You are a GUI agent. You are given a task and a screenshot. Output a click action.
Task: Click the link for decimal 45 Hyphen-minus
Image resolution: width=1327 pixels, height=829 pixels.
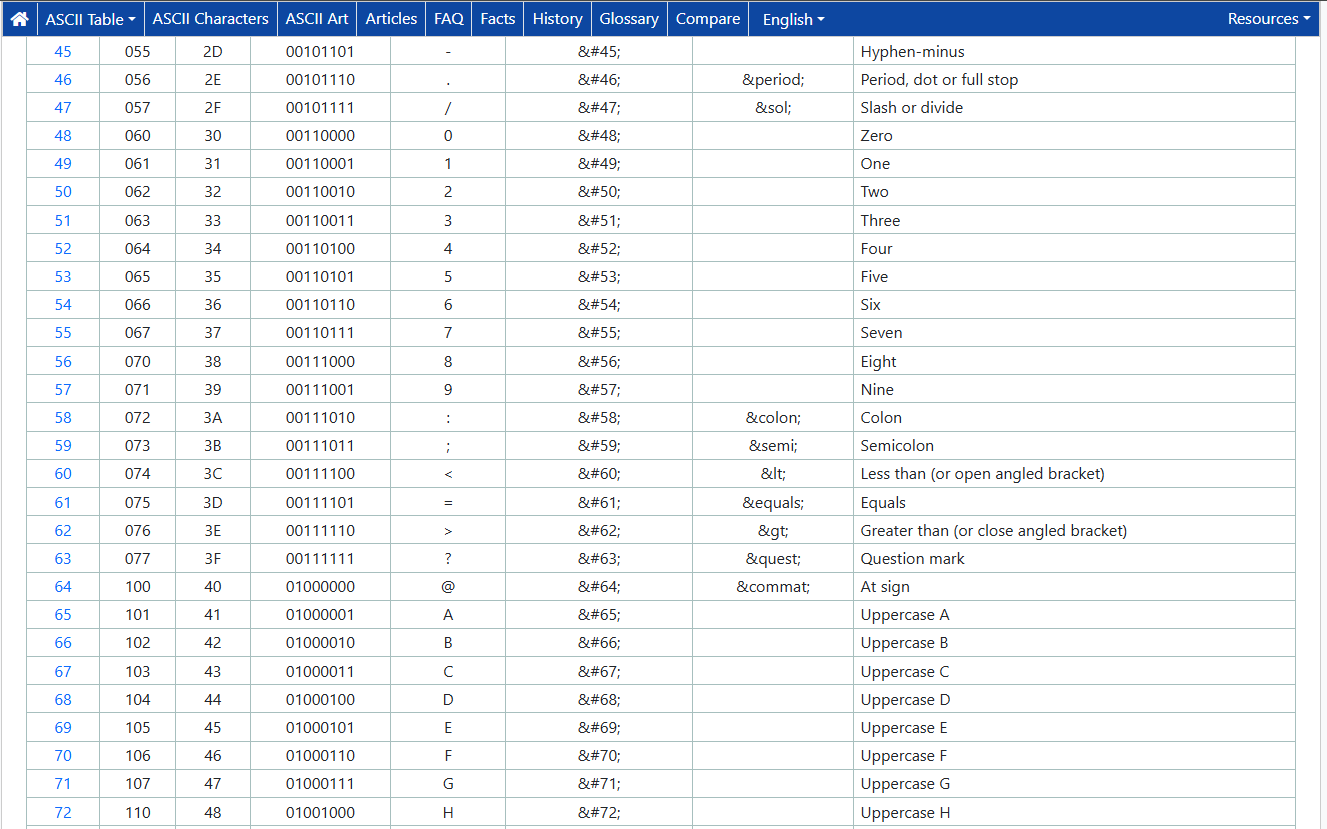[x=62, y=51]
